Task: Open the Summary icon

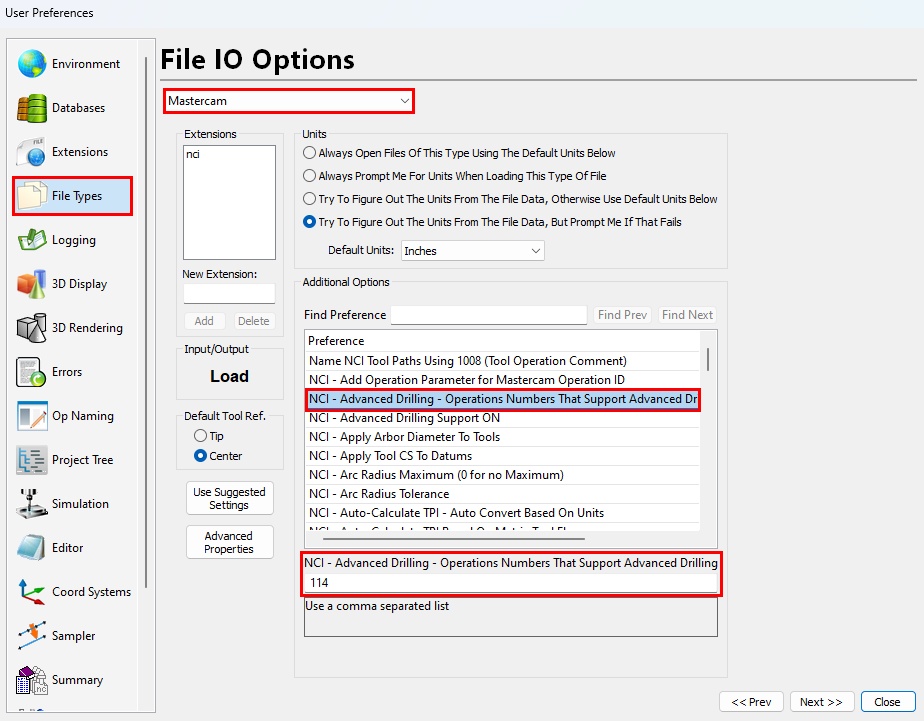Action: click(32, 680)
